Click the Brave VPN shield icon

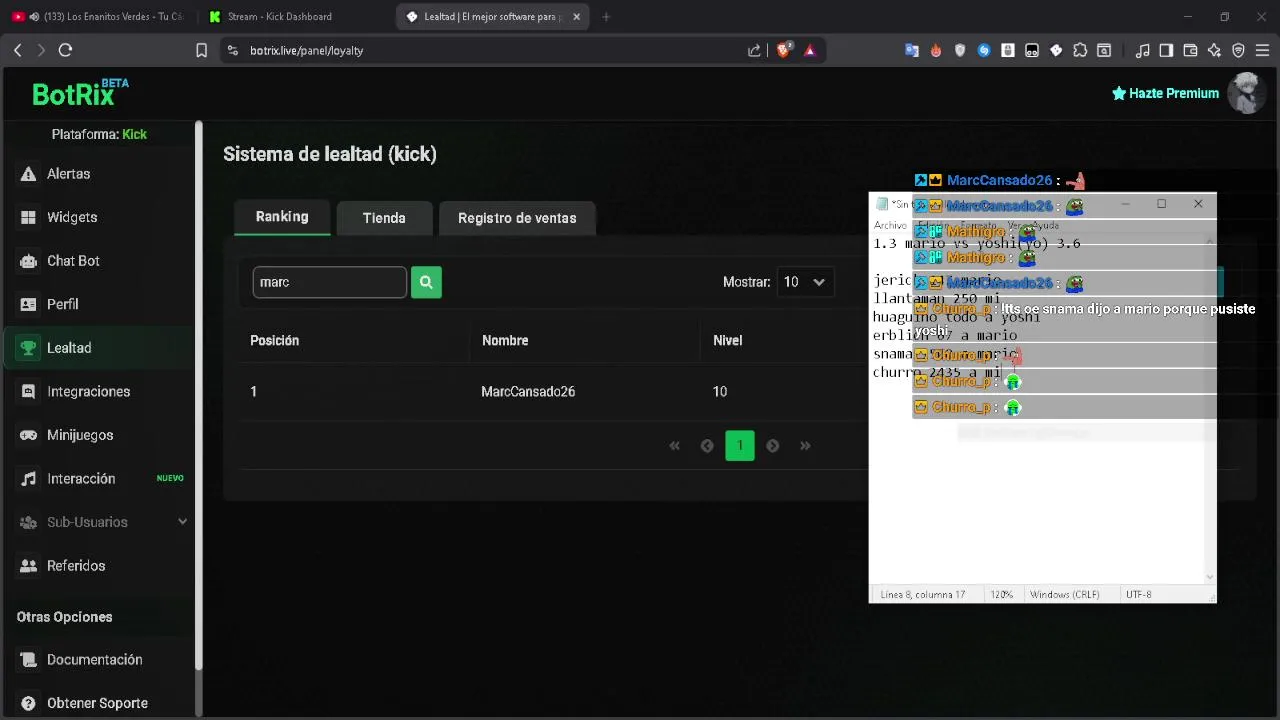(x=1238, y=50)
